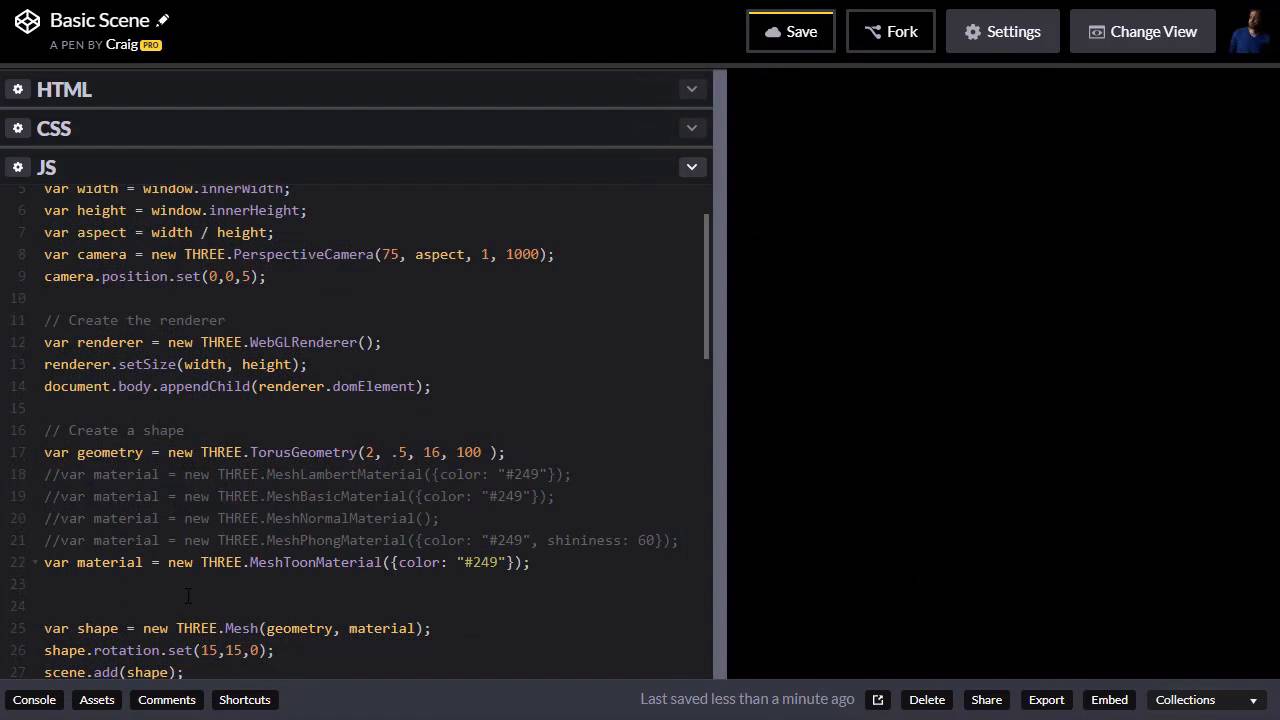Click the editor-preview resize divider
This screenshot has height=720, width=1280.
(x=720, y=375)
